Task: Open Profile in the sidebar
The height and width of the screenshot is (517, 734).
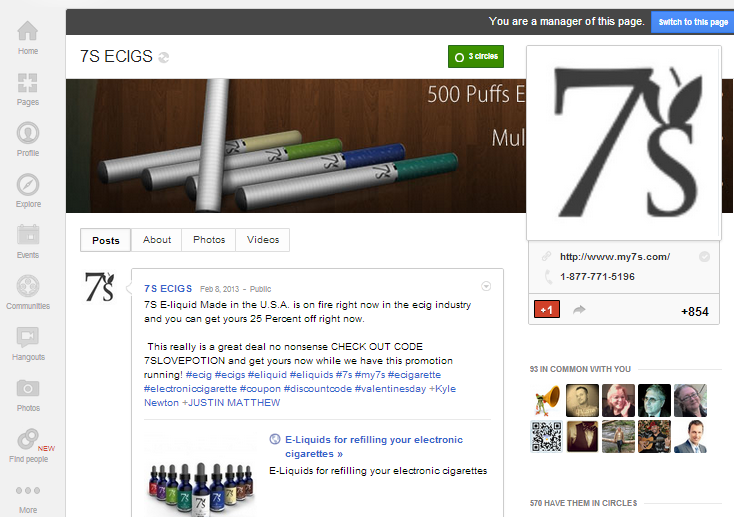Action: click(x=28, y=140)
